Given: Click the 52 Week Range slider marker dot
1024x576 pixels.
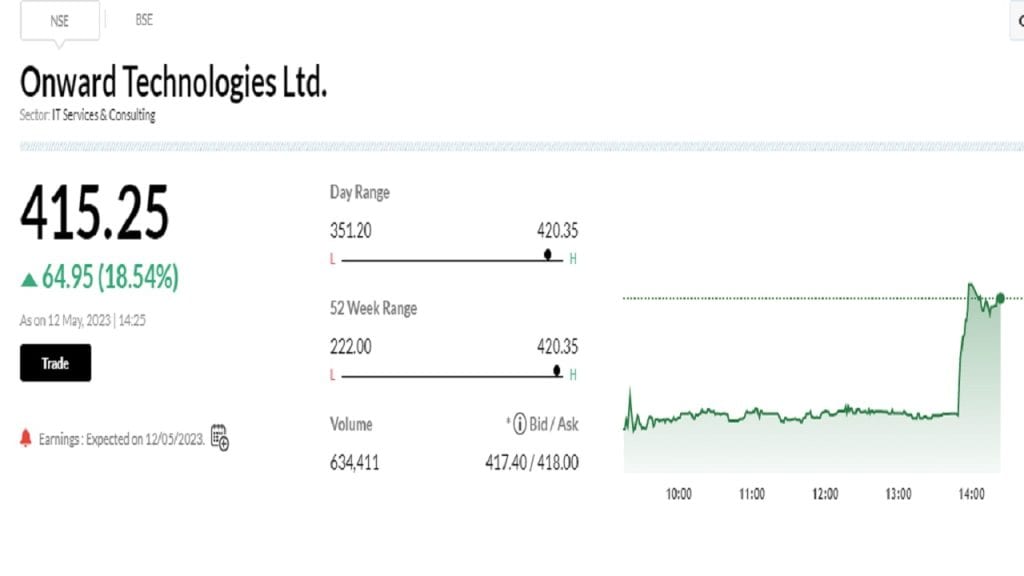Looking at the screenshot, I should [x=557, y=370].
